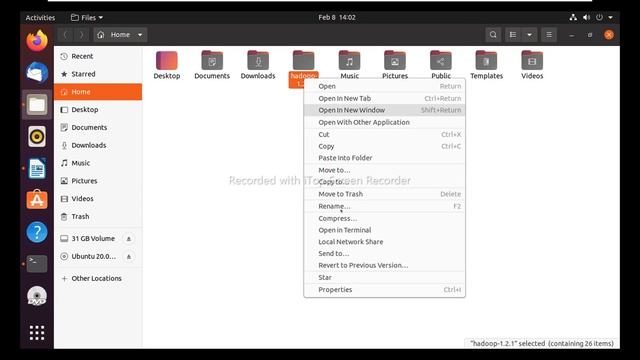
Task: Open LibreOffice Writer from the dock
Action: pos(37,168)
